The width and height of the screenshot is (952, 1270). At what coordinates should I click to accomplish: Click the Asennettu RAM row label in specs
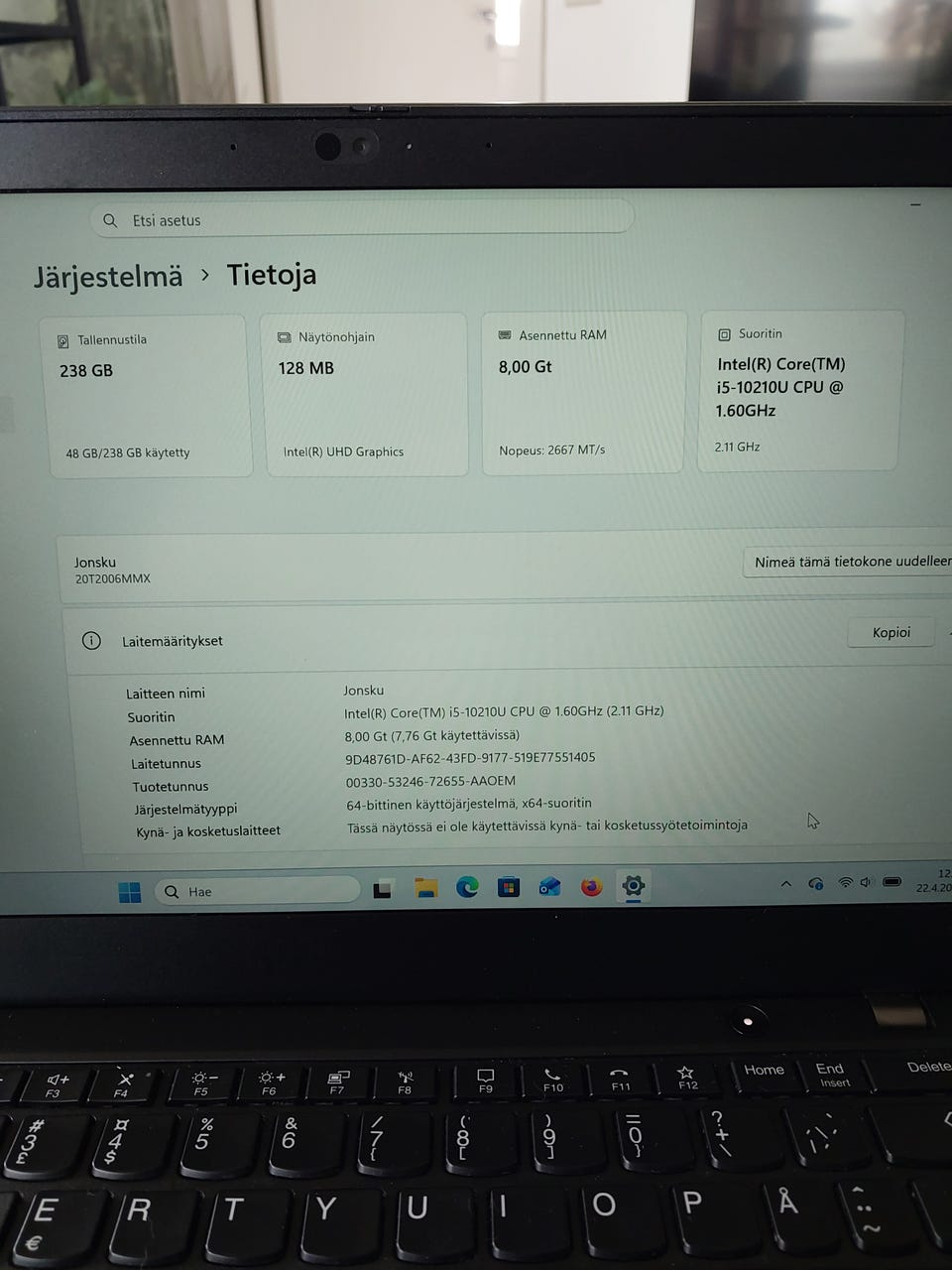click(x=177, y=740)
